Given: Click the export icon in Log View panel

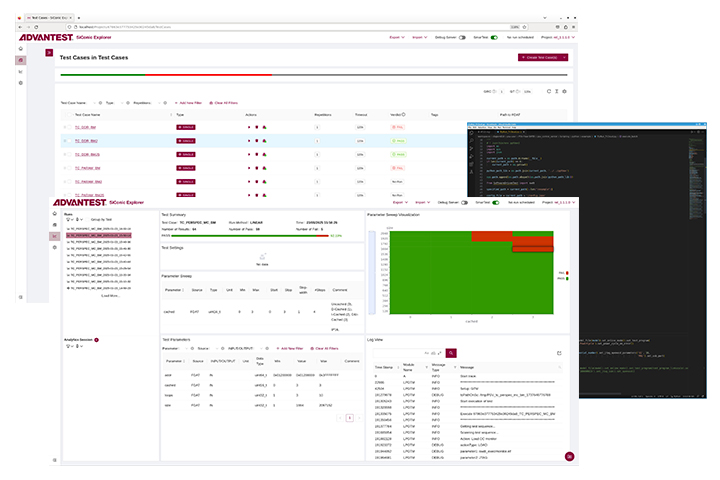Looking at the screenshot, I should (559, 353).
